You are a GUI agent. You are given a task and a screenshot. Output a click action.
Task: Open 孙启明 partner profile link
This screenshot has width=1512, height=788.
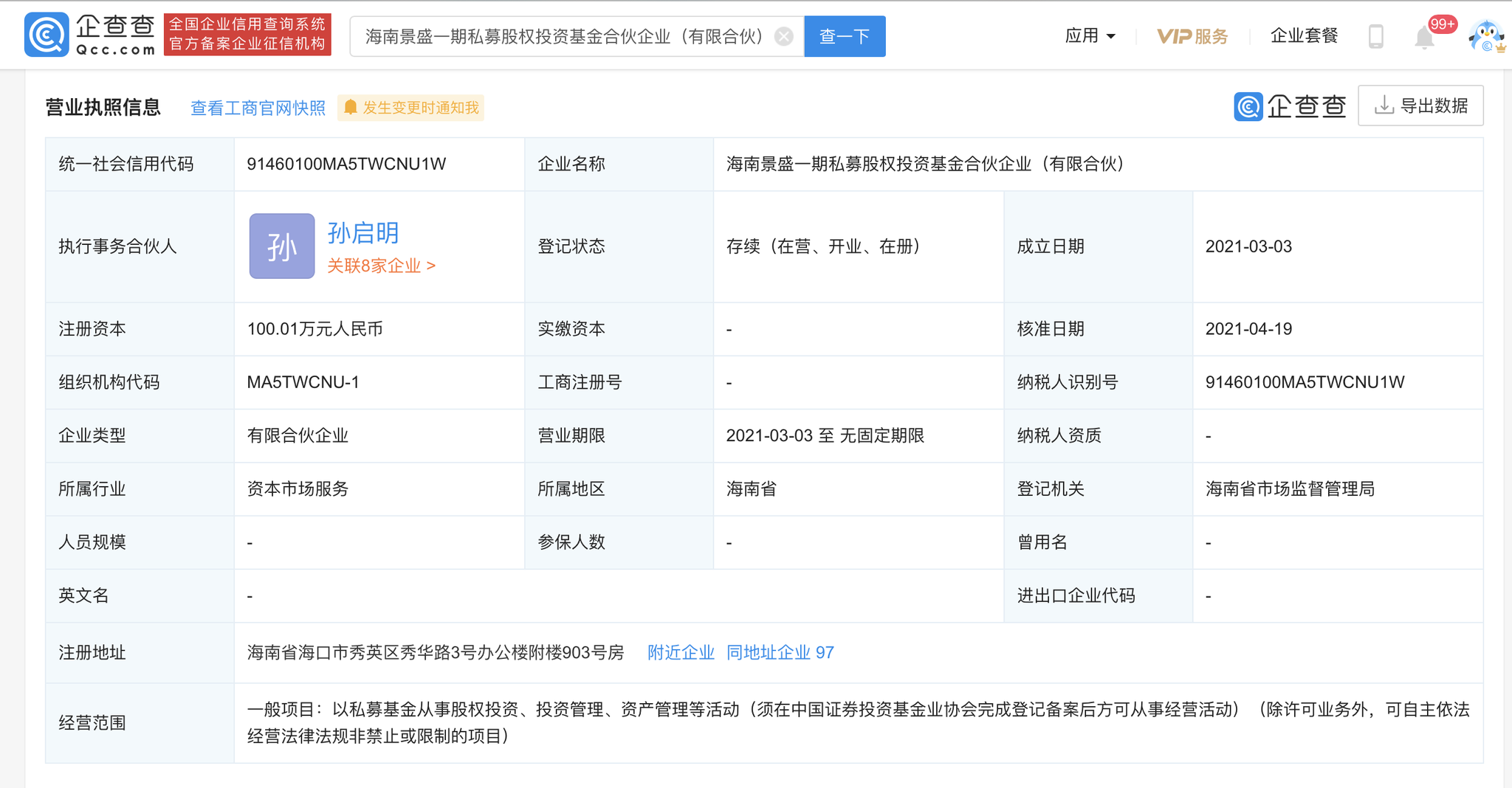tap(363, 232)
